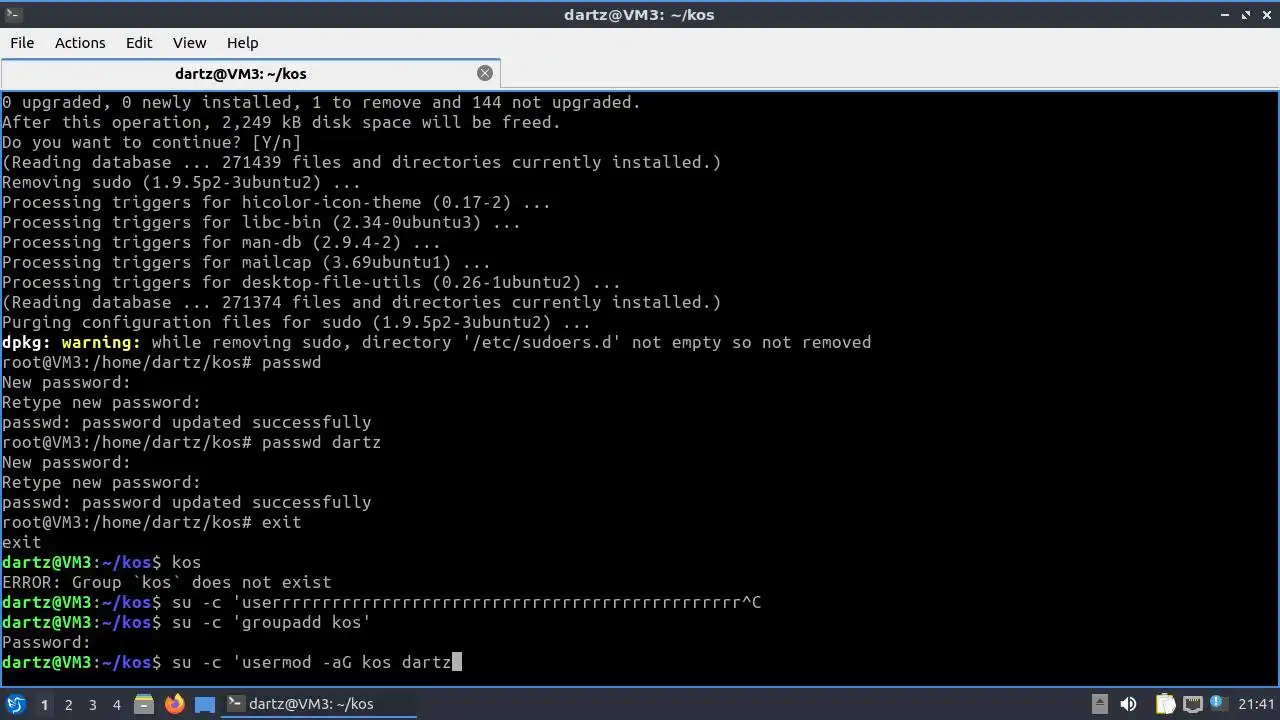Click the 'Removing sudo (1.9.5p2-3ubuntu2)' line
Screen dimensions: 1280x720
click(x=181, y=182)
